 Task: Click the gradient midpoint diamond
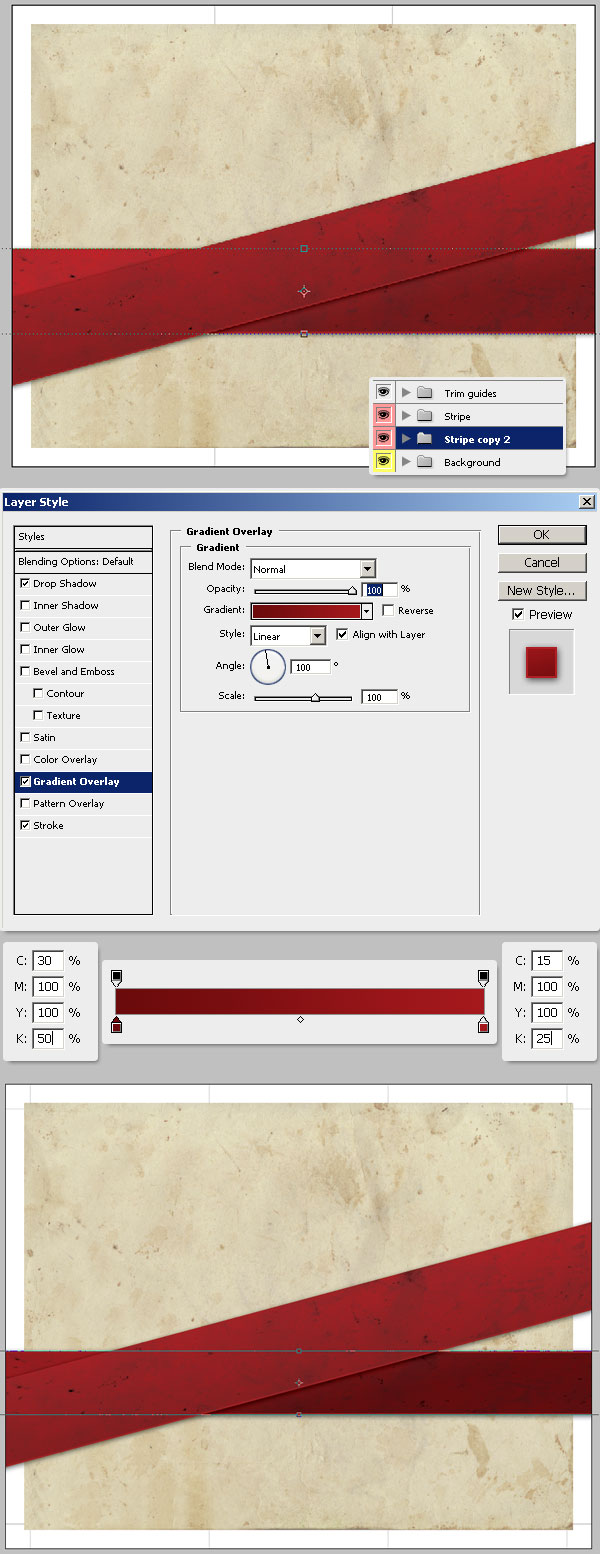[x=300, y=1019]
